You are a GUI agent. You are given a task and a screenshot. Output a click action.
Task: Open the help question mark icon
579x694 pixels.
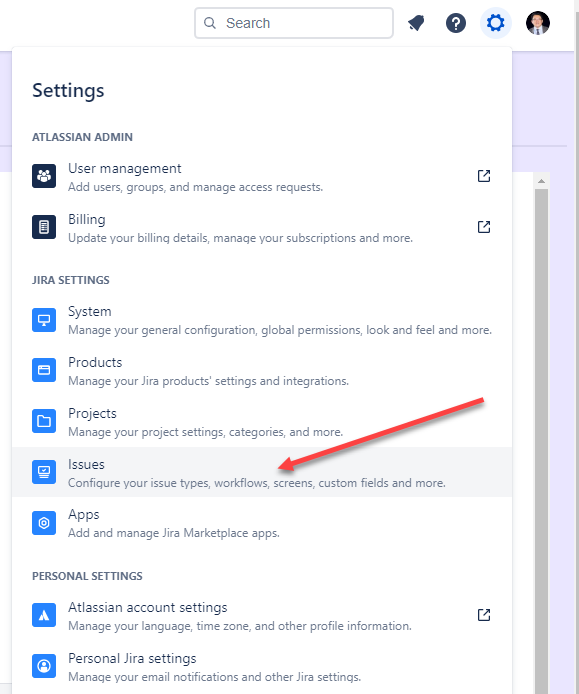(x=455, y=23)
